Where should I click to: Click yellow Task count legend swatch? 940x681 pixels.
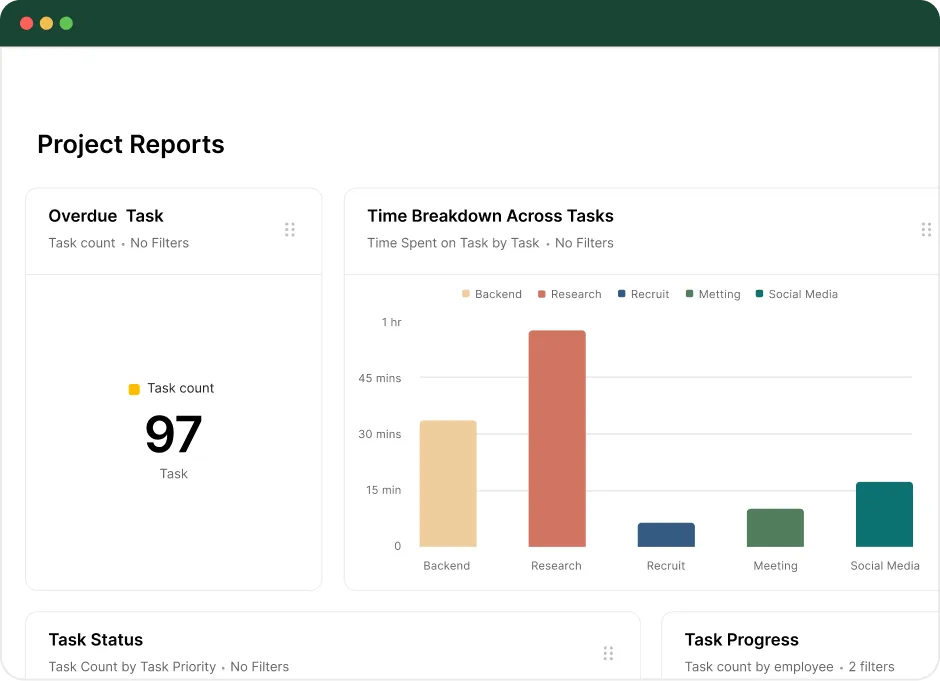point(134,389)
